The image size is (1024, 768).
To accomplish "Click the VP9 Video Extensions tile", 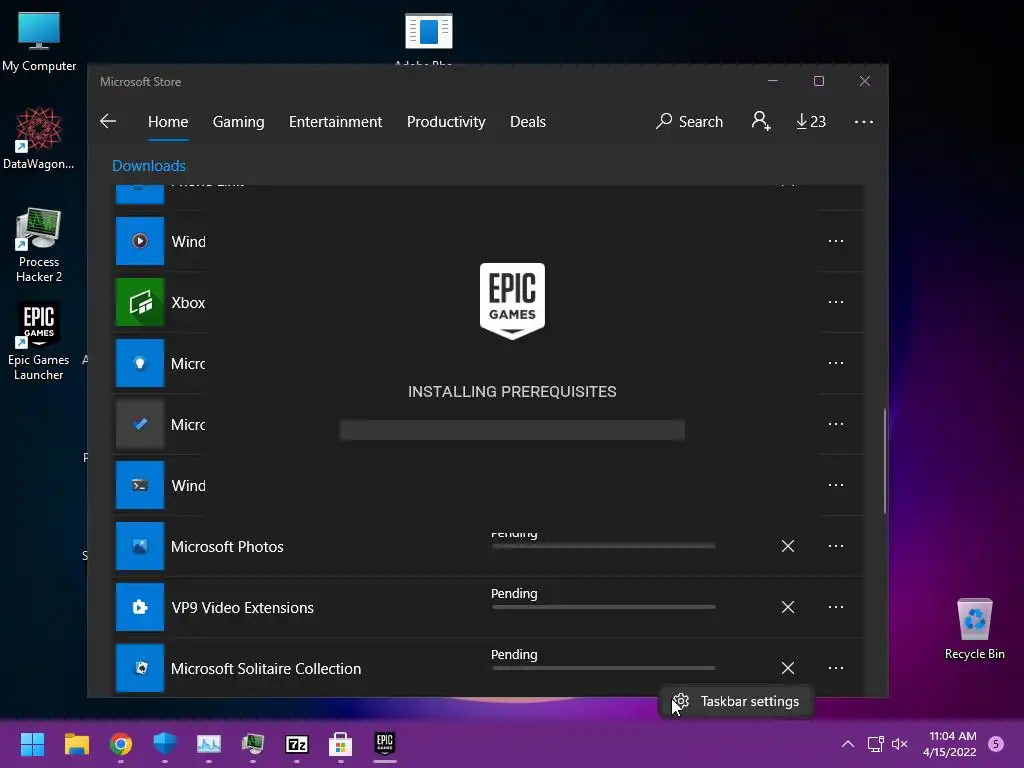I will 140,607.
